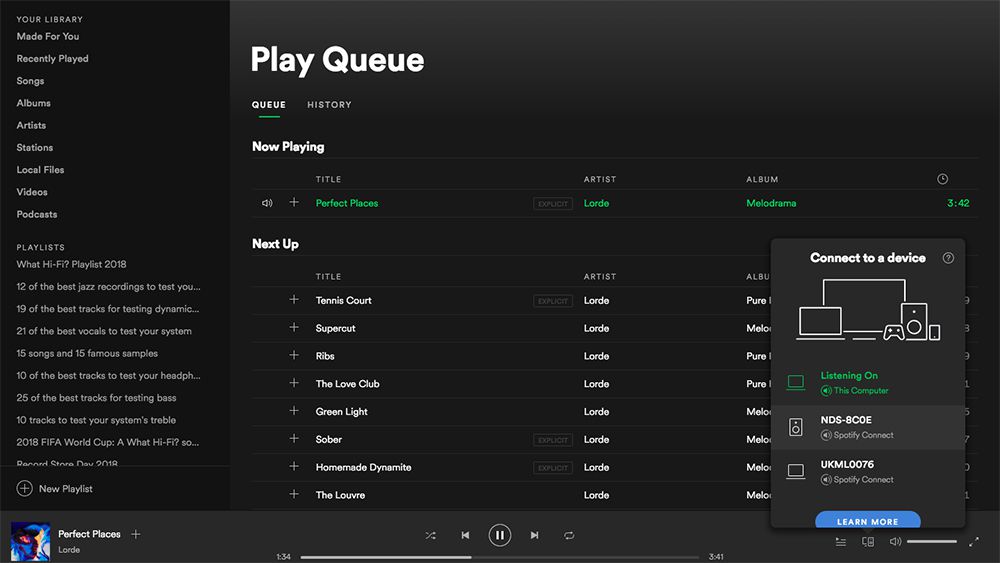The height and width of the screenshot is (563, 1000).
Task: Add Green Light to library
Action: [x=294, y=411]
